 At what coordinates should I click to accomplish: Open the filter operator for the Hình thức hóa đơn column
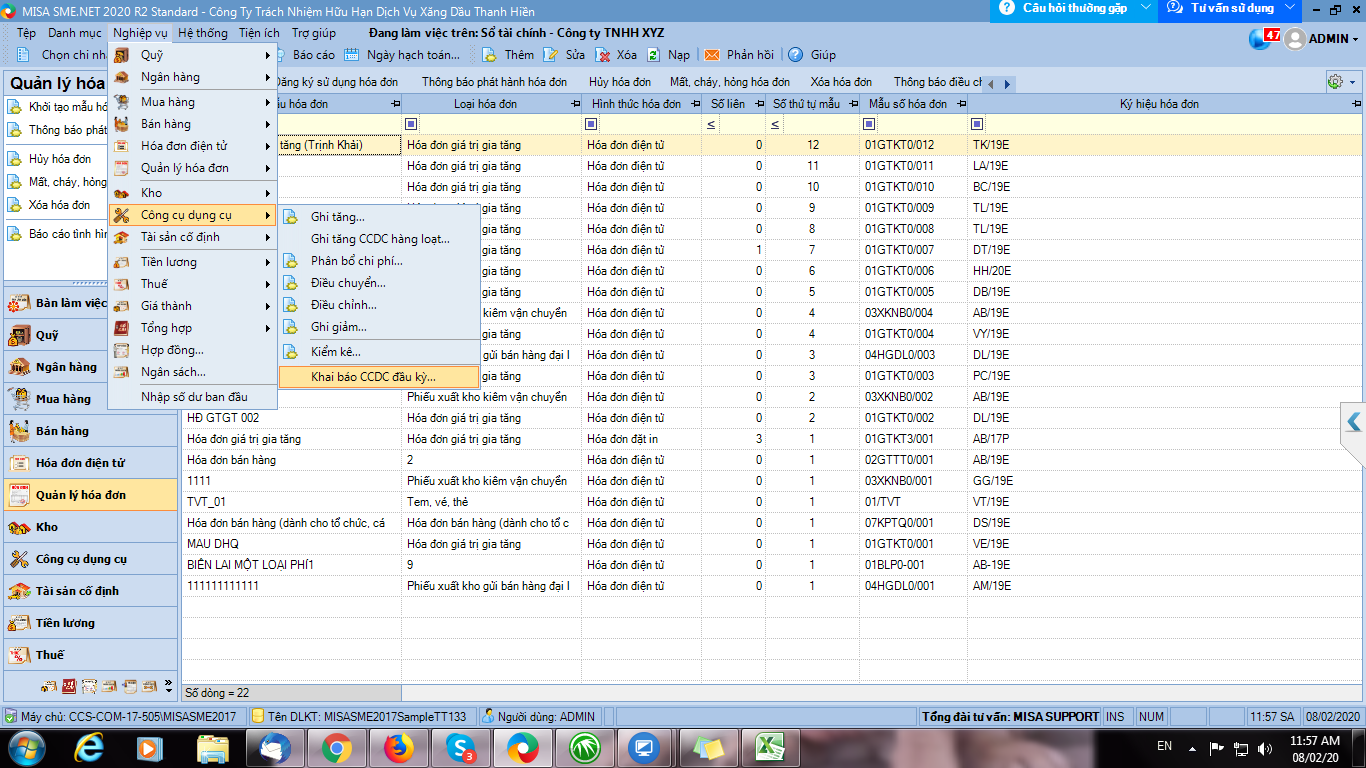[591, 124]
